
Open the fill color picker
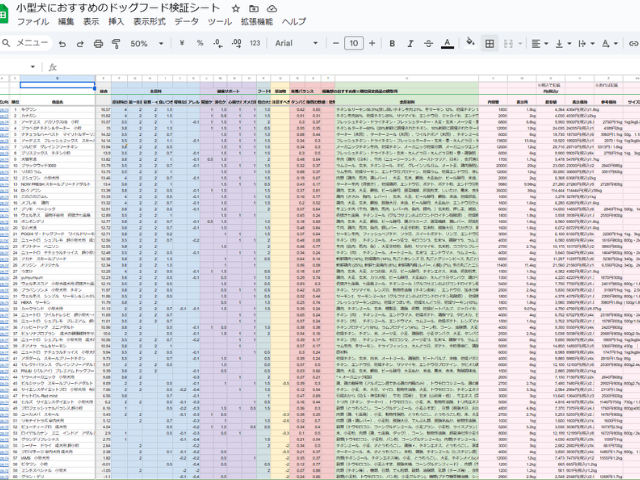[471, 43]
